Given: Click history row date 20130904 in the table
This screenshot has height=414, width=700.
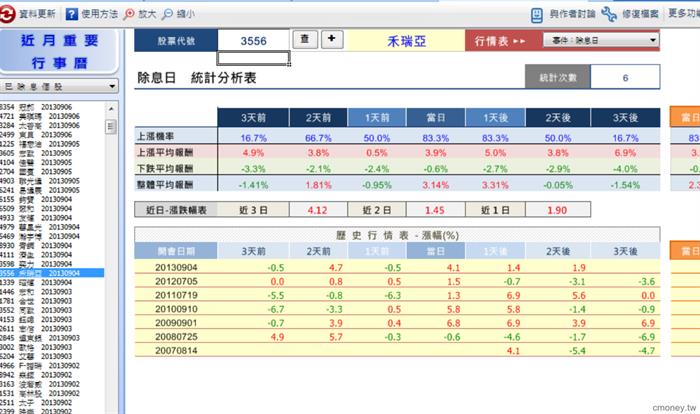Looking at the screenshot, I should coord(176,268).
